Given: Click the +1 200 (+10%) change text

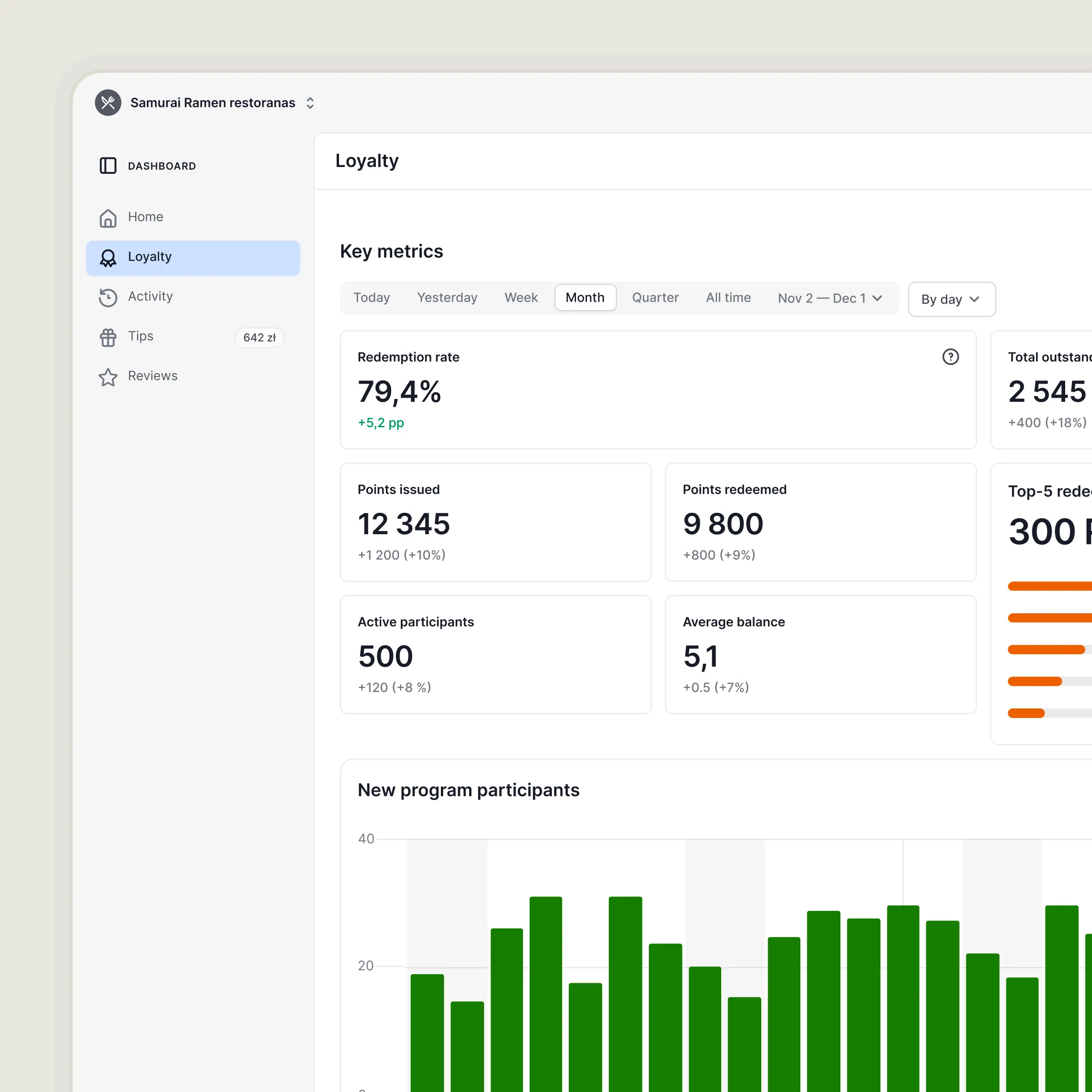Looking at the screenshot, I should pos(401,555).
